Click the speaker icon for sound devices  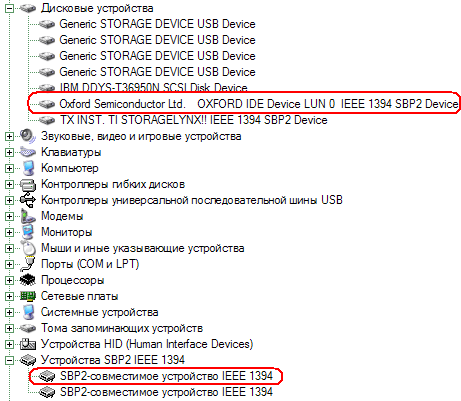coord(28,136)
